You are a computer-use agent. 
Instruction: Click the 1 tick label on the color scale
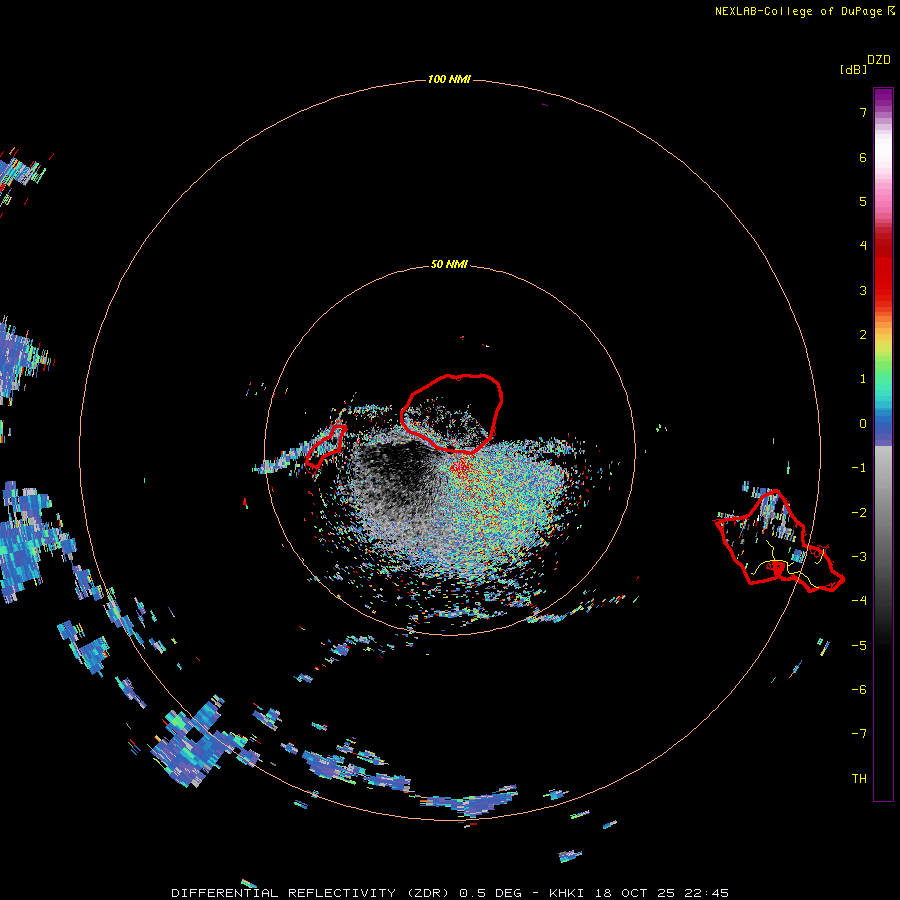(x=863, y=379)
